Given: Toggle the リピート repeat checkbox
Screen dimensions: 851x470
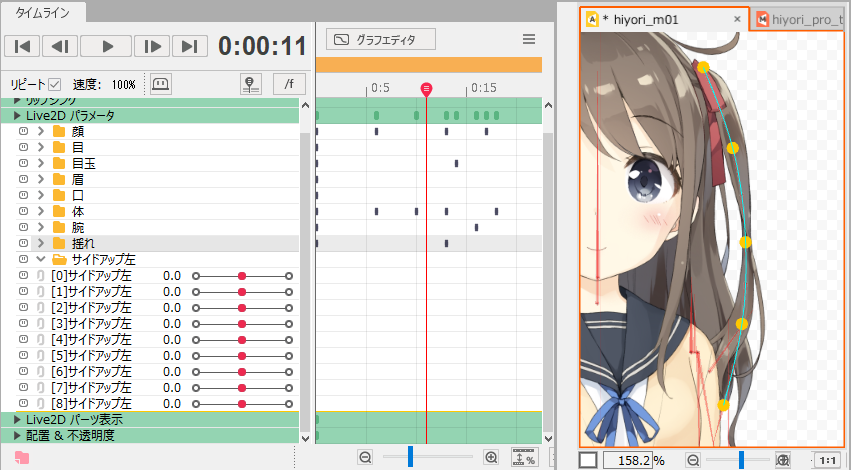Looking at the screenshot, I should tap(55, 85).
